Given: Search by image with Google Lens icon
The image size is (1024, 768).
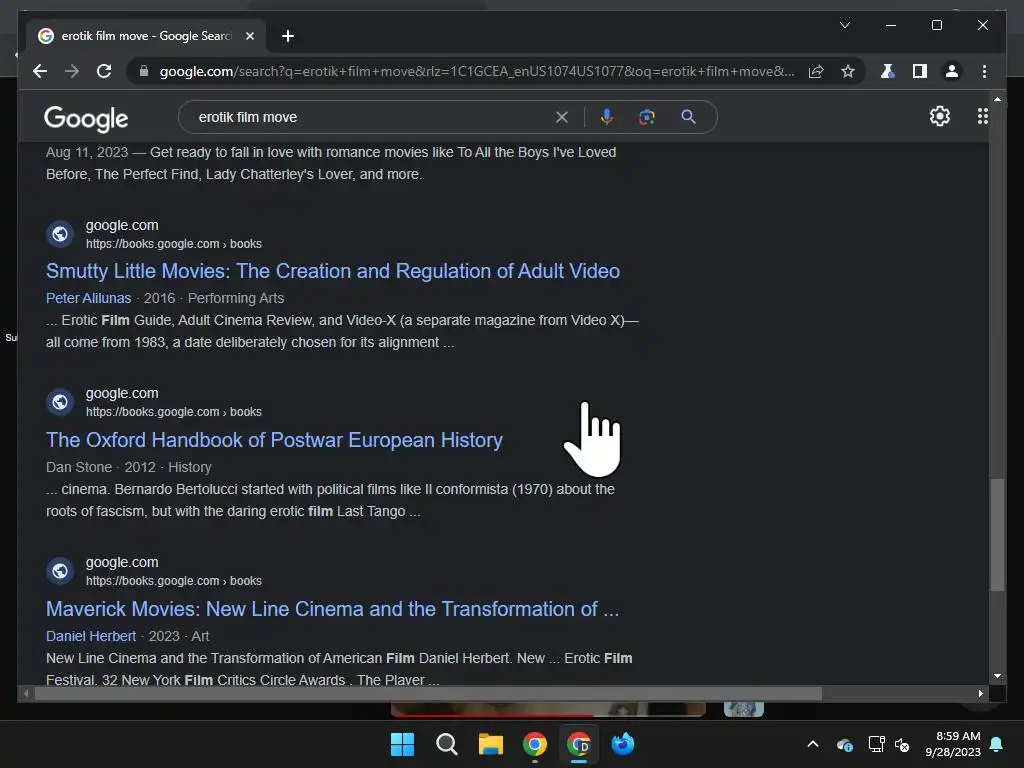Looking at the screenshot, I should (647, 117).
